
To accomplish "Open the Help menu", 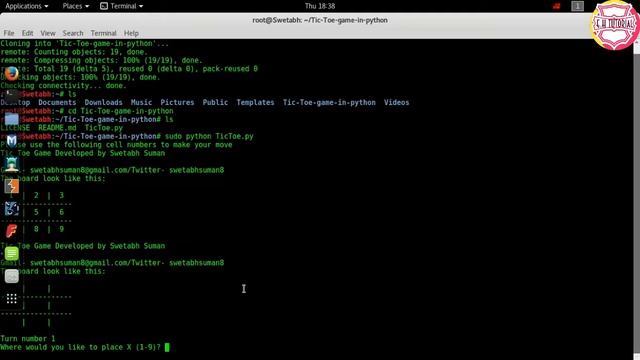I will coord(131,33).
